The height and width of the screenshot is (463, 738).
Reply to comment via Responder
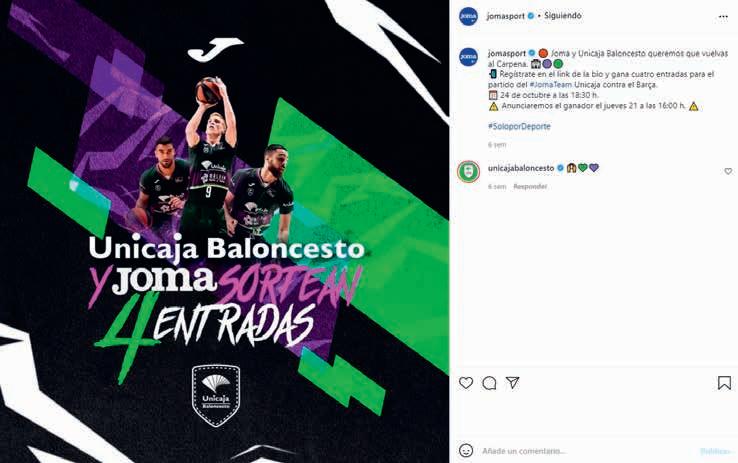(x=530, y=186)
